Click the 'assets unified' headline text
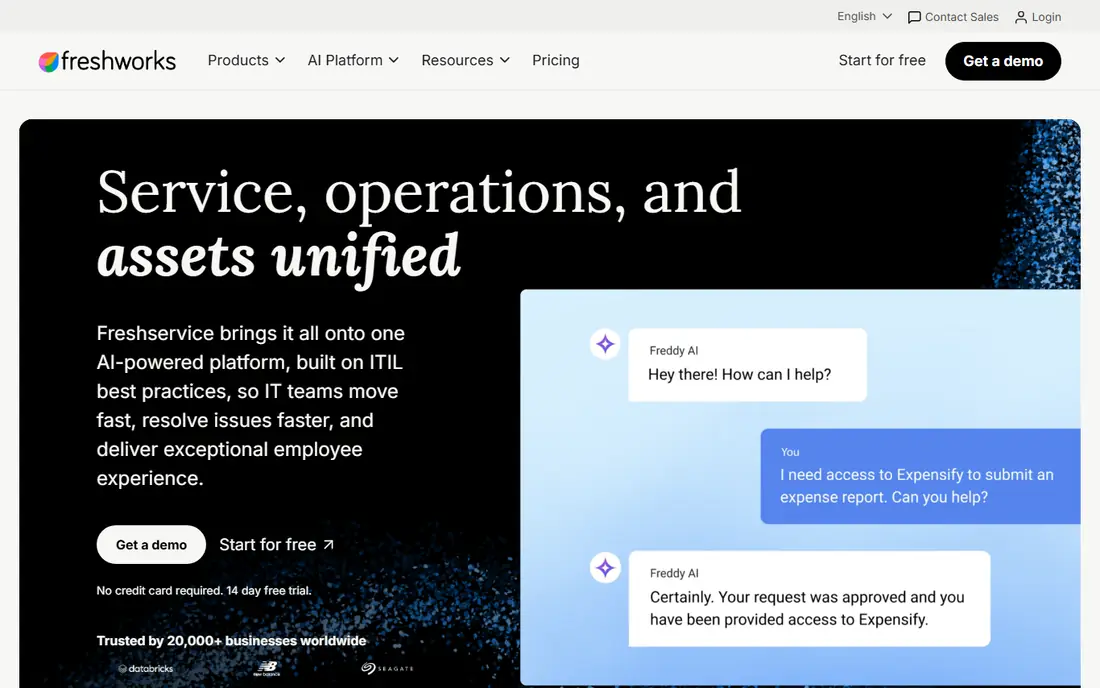The image size is (1100, 688). coord(279,257)
